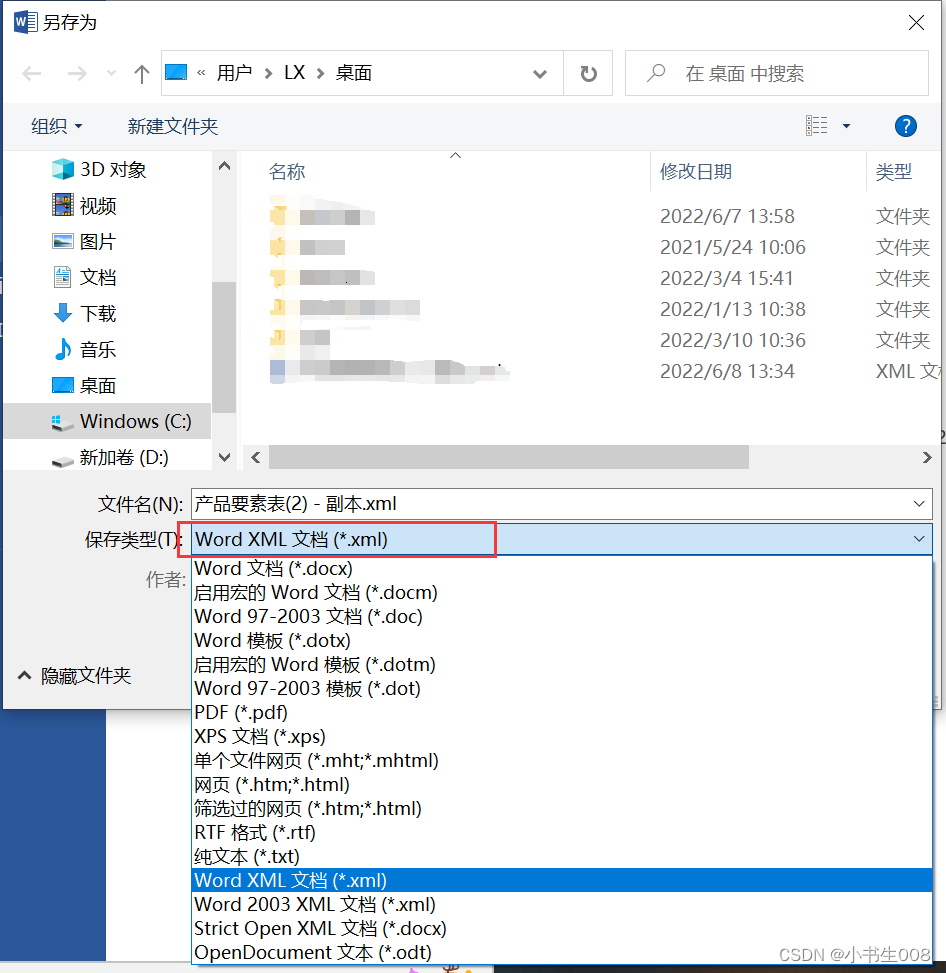The image size is (946, 973).
Task: Choose Word 2003 XML 文档 (*.xml)
Action: coord(562,905)
